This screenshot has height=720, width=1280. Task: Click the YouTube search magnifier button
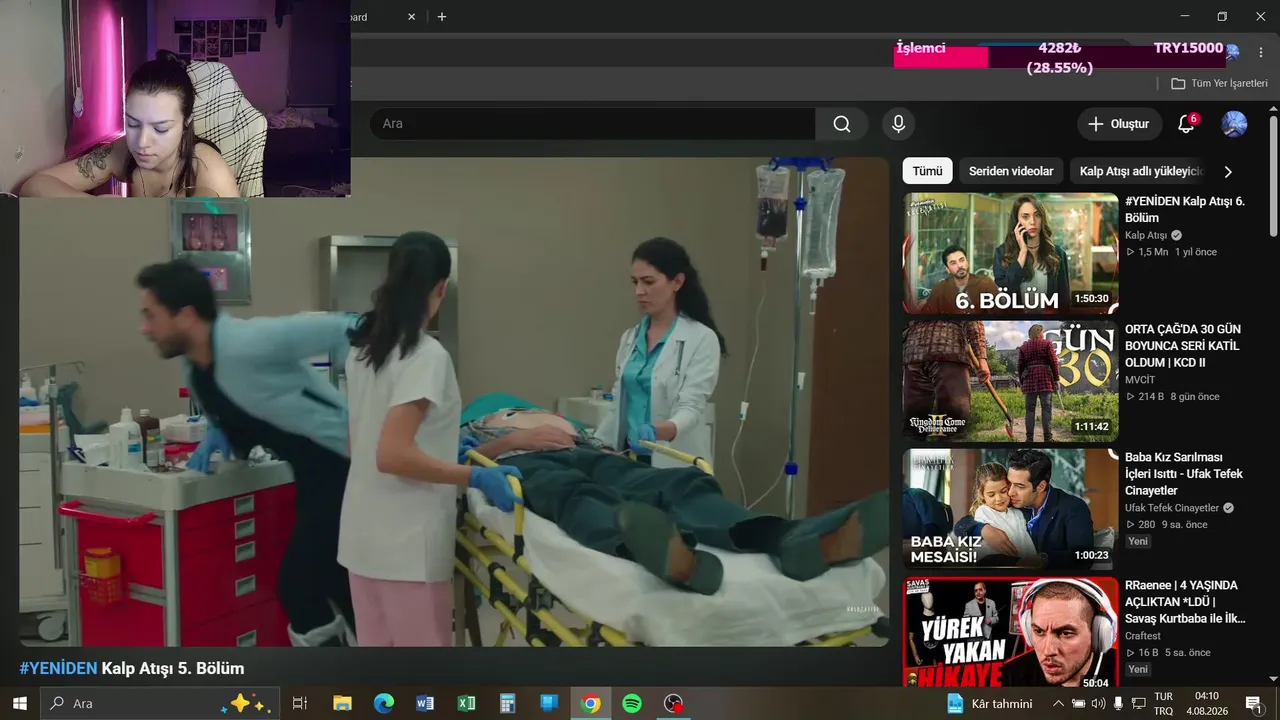[x=842, y=124]
